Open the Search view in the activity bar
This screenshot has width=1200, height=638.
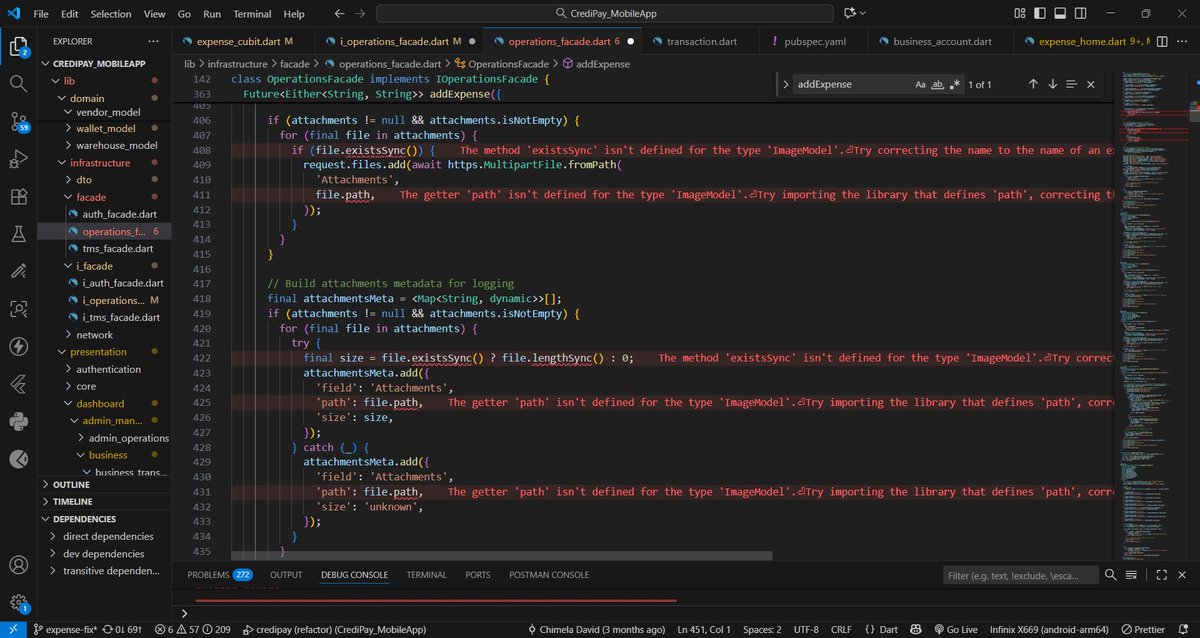(x=18, y=85)
